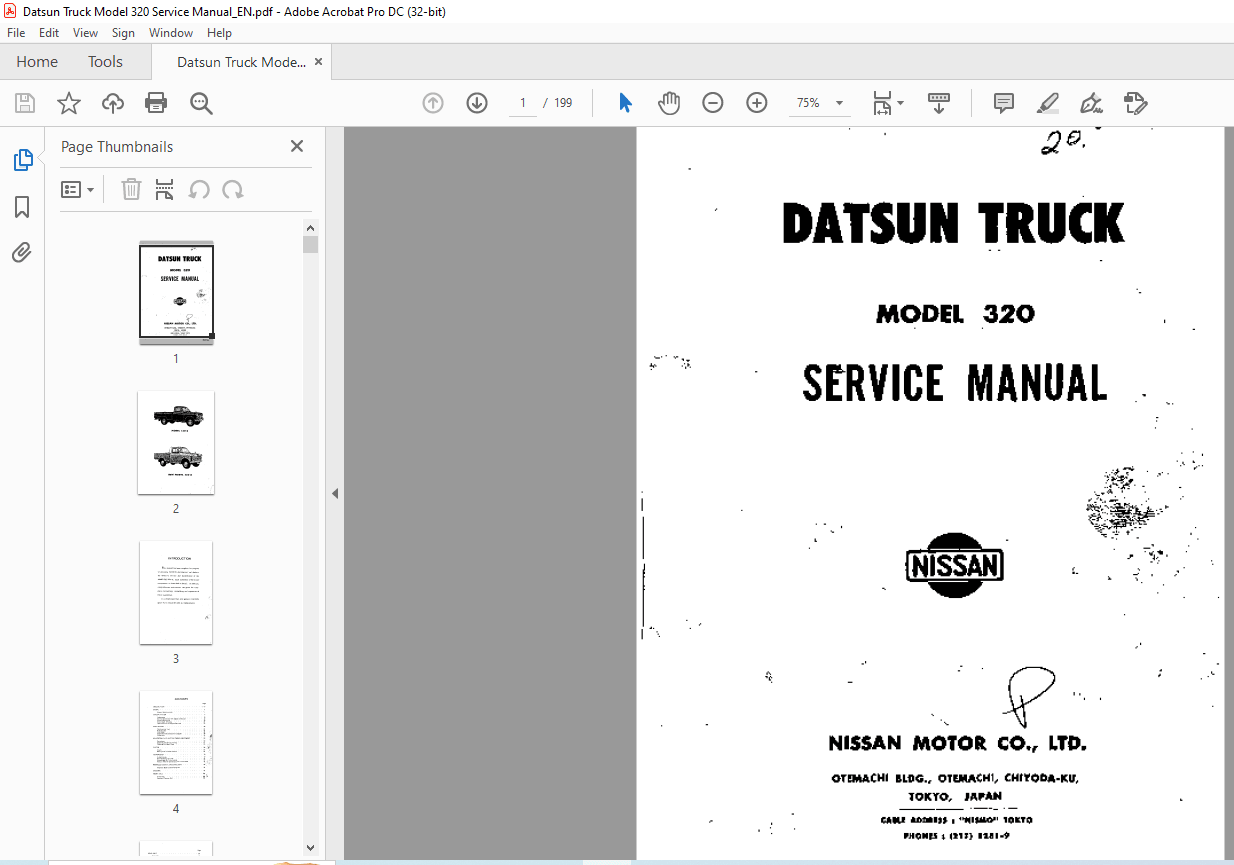Viewport: 1234px width, 865px height.
Task: Print the document using printer icon
Action: tap(156, 103)
